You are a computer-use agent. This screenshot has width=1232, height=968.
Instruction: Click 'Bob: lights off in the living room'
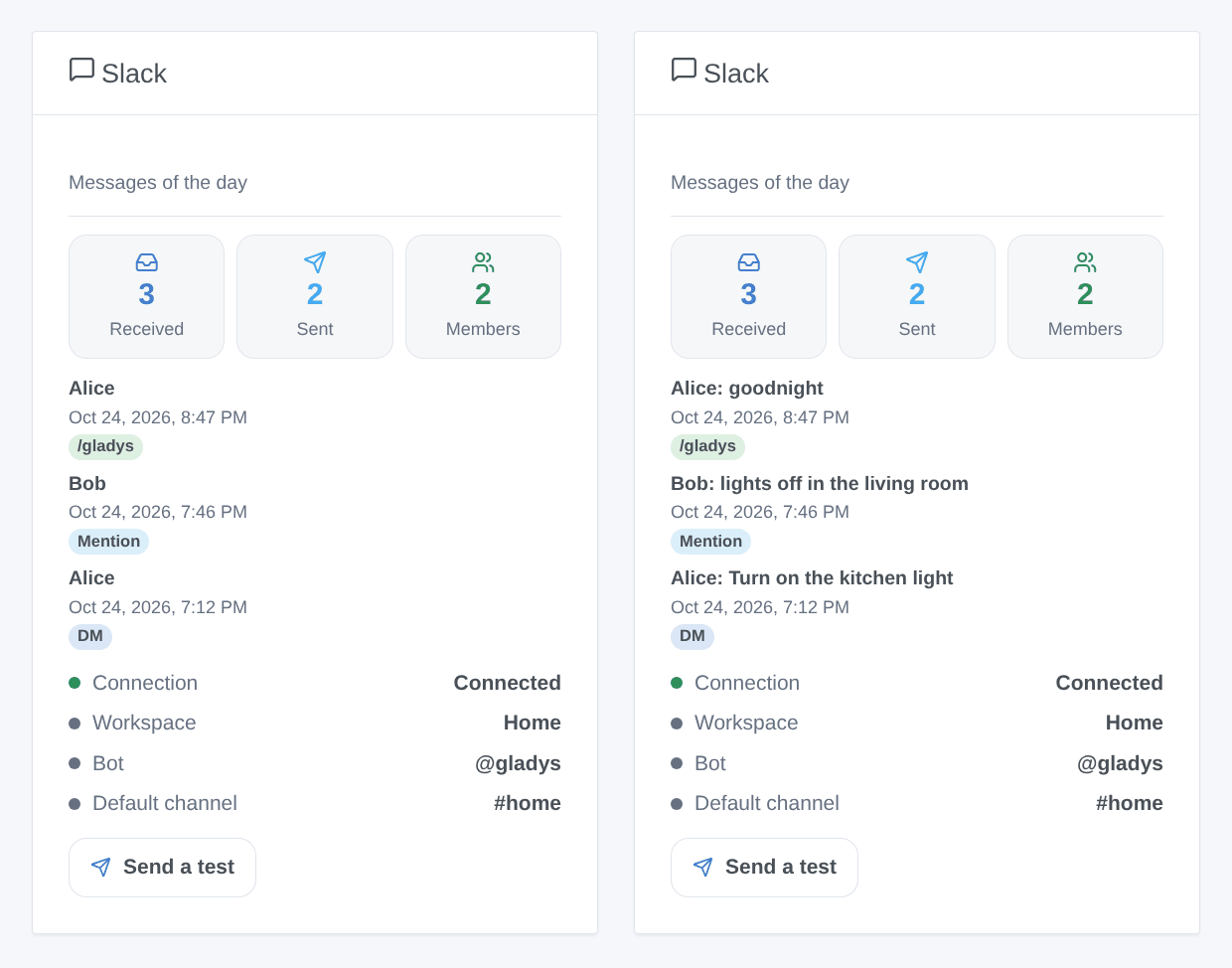(x=820, y=484)
